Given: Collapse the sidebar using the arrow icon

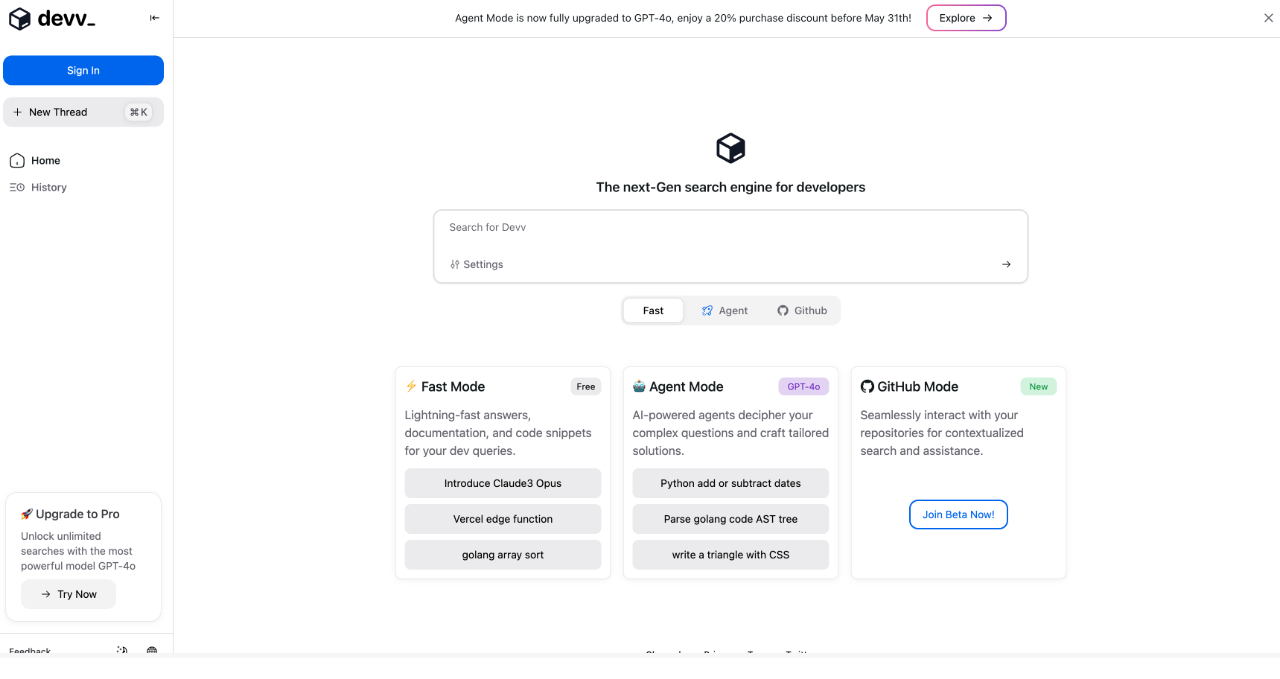Looking at the screenshot, I should [x=154, y=17].
